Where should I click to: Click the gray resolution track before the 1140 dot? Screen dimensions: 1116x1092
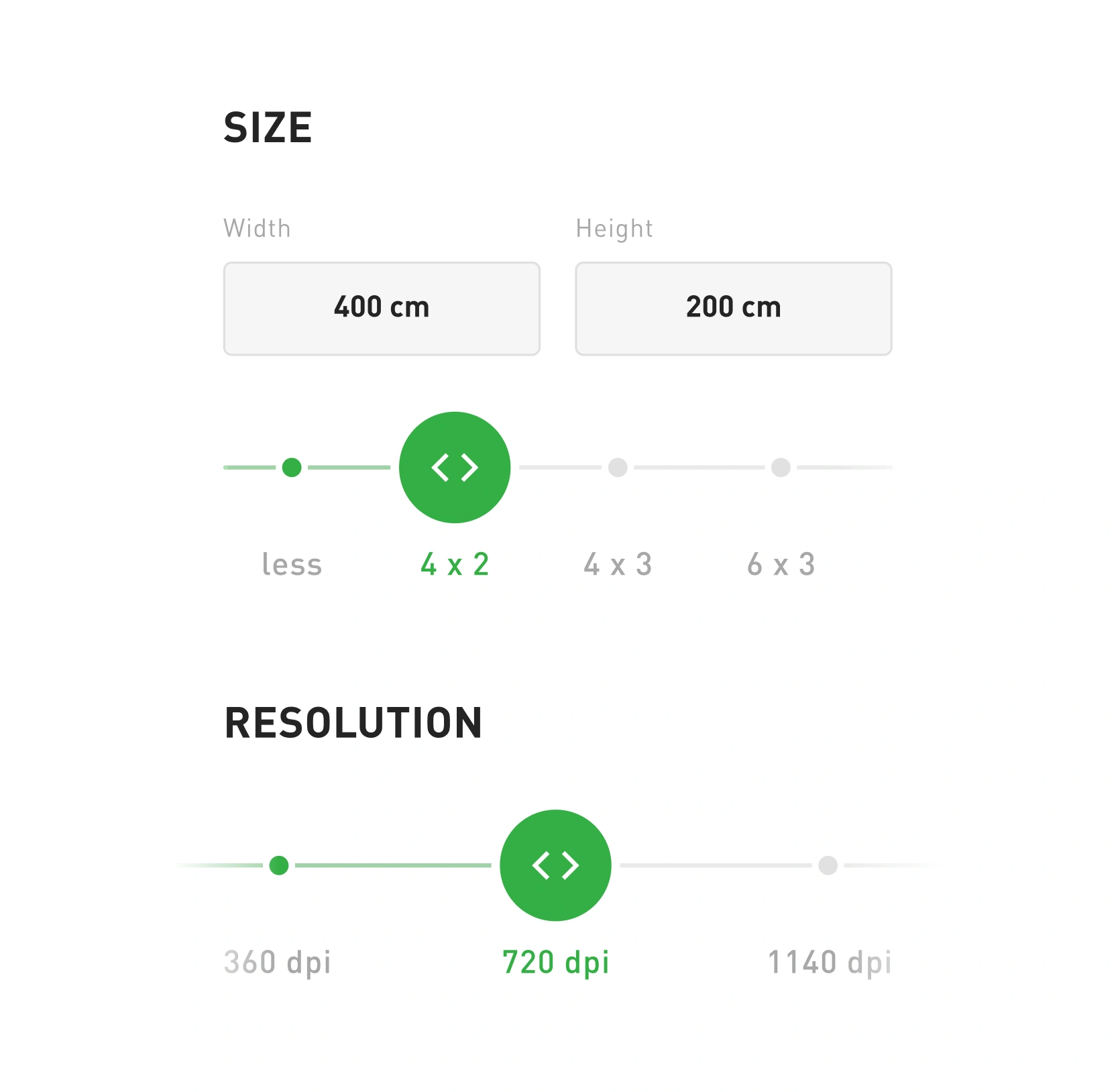tap(716, 865)
